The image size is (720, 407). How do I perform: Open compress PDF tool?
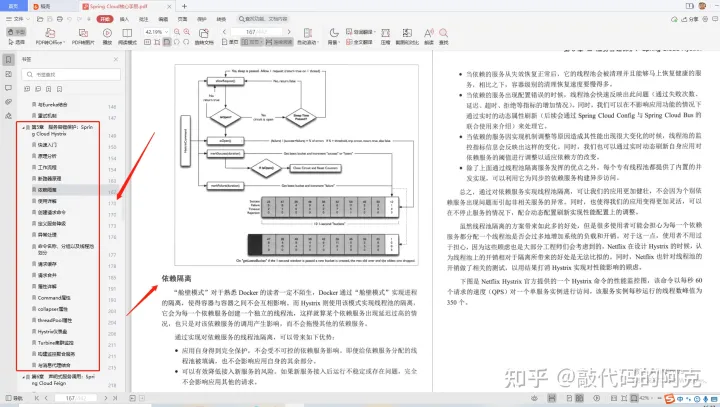coord(385,36)
